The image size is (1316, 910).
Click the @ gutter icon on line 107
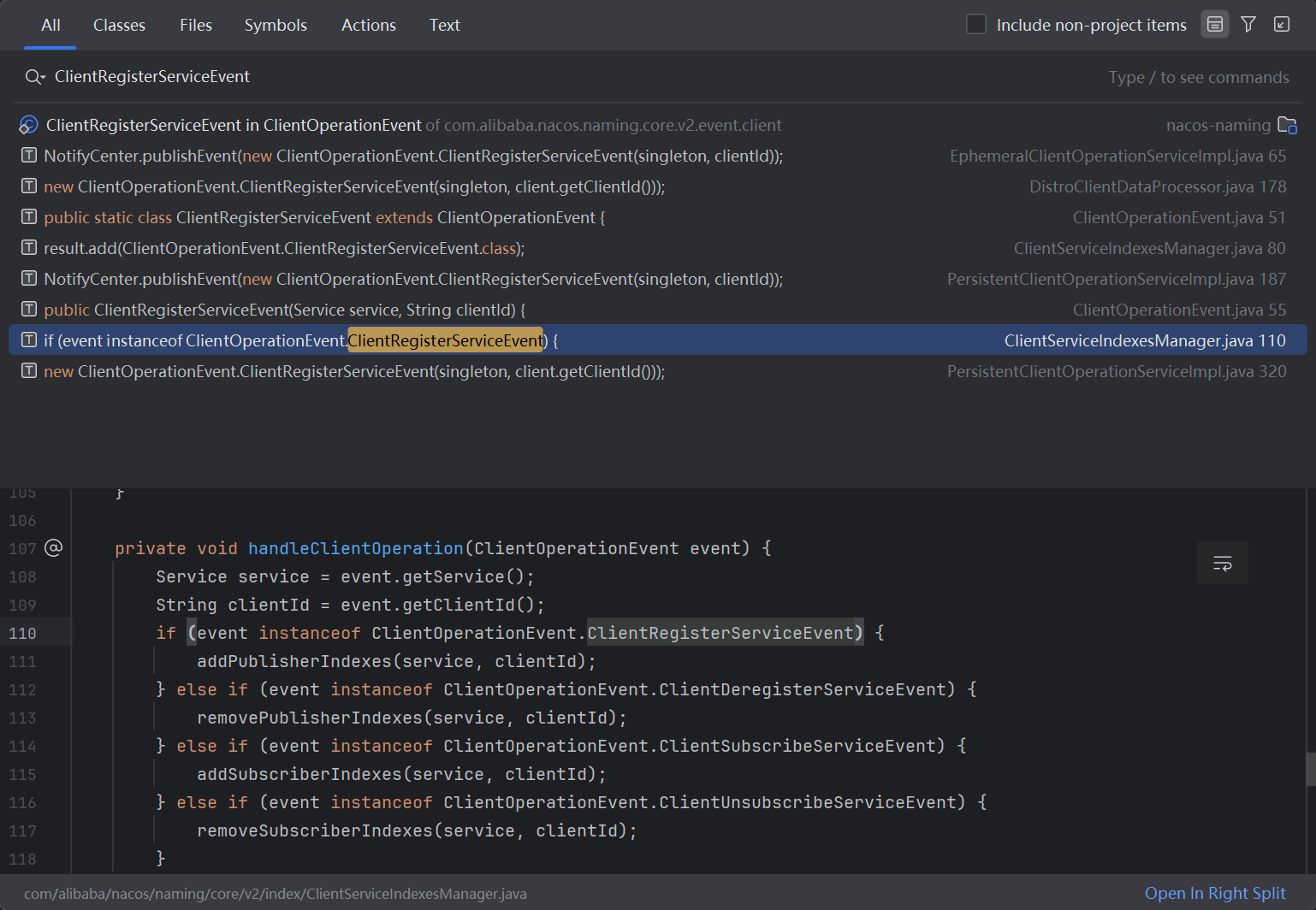54,548
